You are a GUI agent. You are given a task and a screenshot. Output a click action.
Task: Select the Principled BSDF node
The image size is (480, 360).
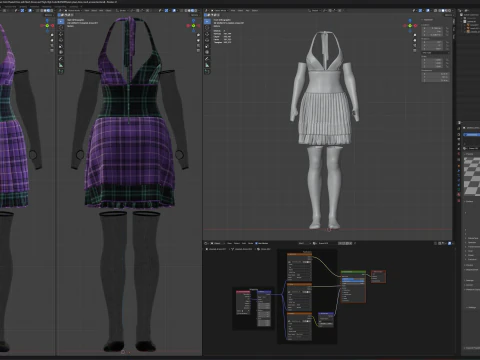[x=353, y=287]
